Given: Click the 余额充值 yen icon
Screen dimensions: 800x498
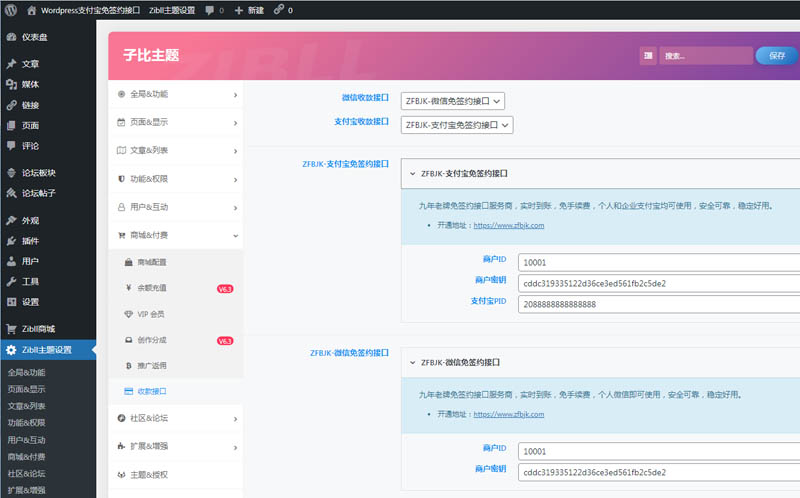Looking at the screenshot, I should [x=129, y=288].
